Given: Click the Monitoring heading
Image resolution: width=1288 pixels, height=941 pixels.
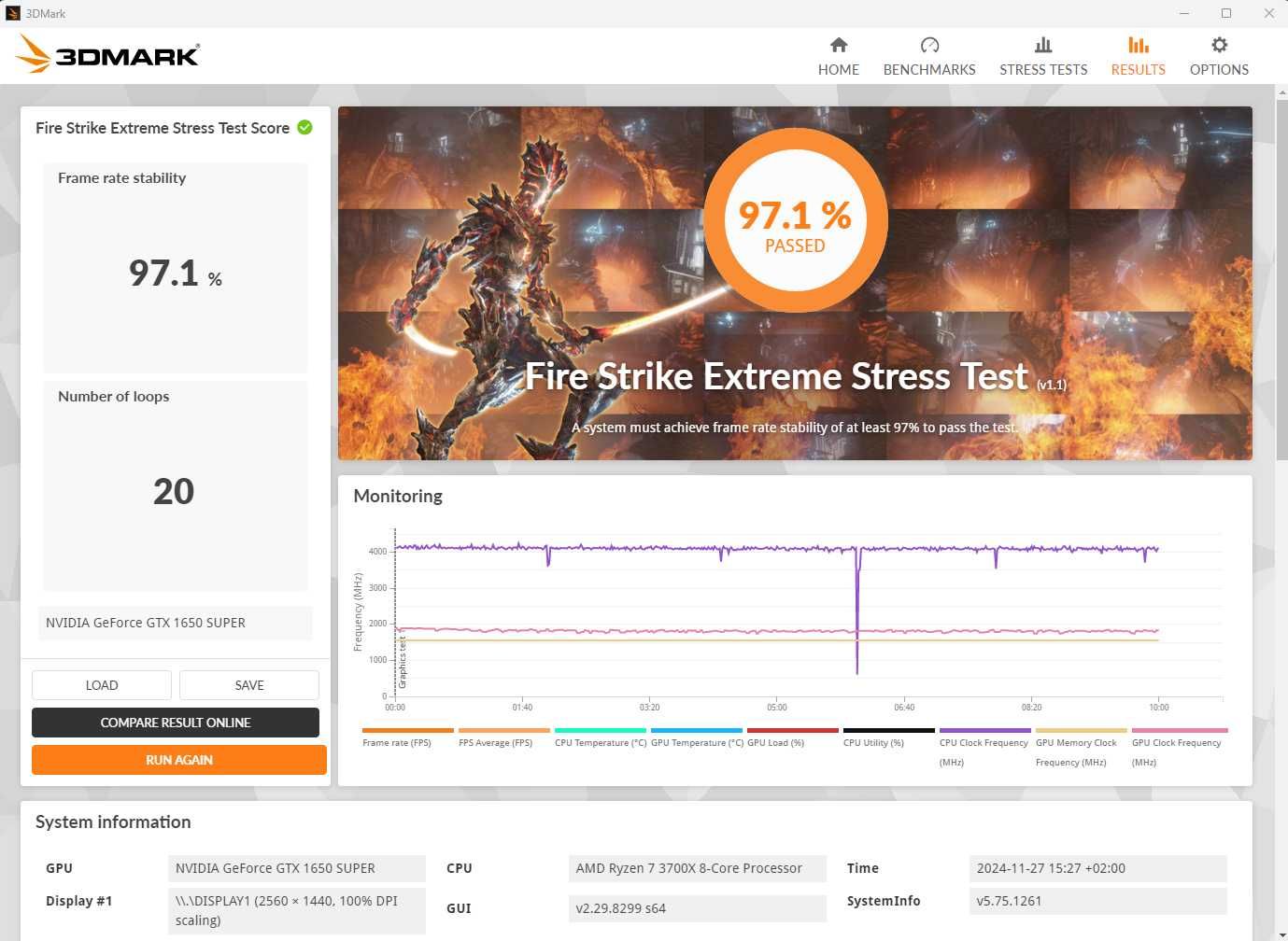Looking at the screenshot, I should (x=398, y=497).
